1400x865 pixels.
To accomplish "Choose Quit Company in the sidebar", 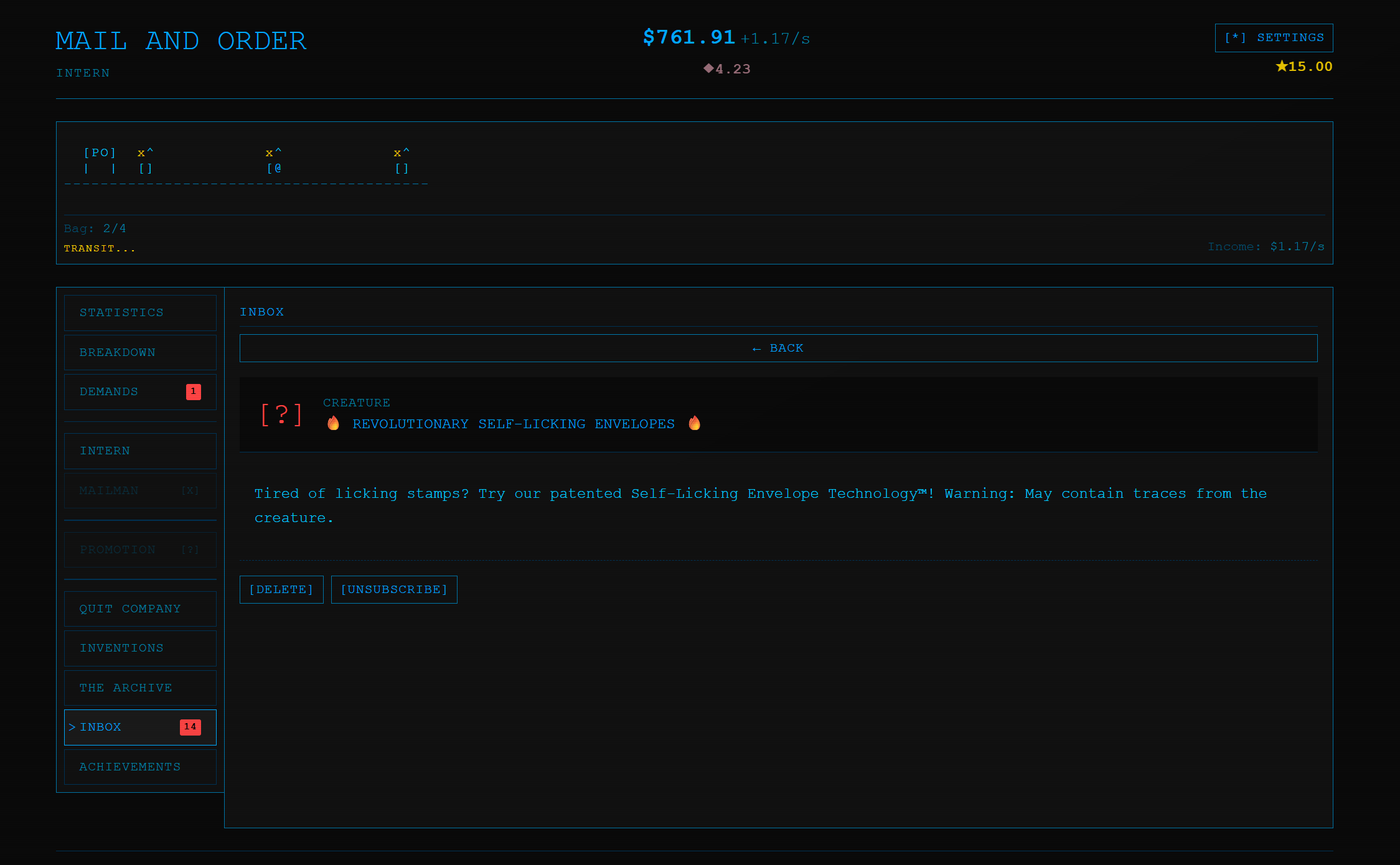I will click(x=140, y=609).
